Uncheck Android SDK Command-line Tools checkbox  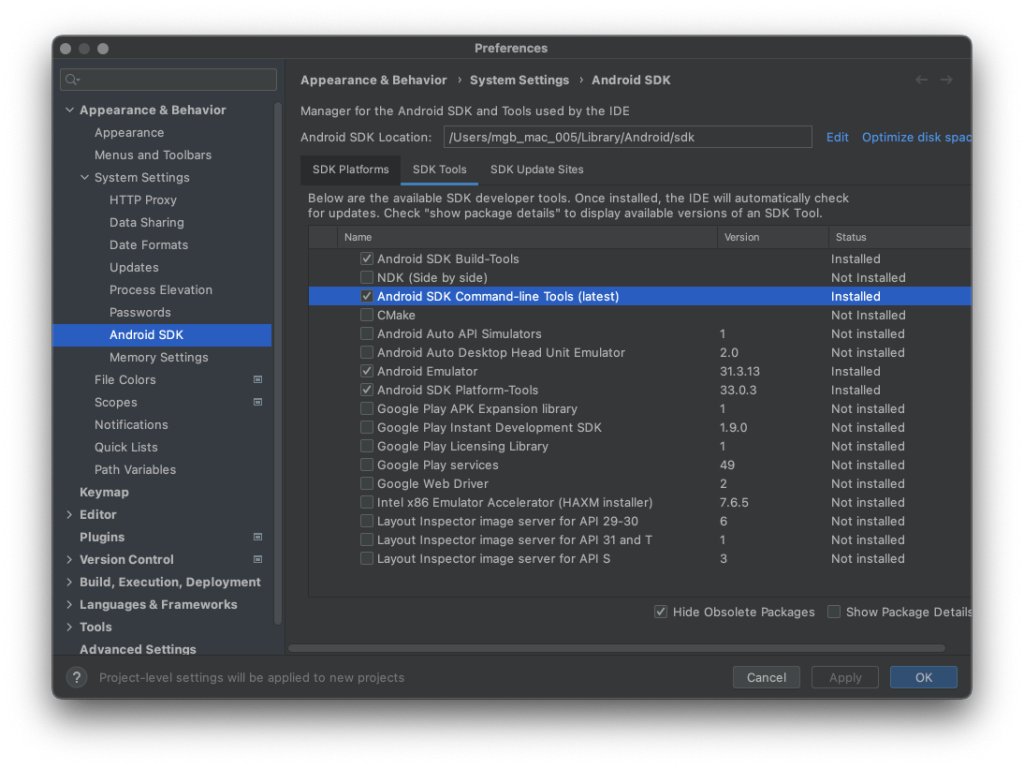pyautogui.click(x=366, y=296)
